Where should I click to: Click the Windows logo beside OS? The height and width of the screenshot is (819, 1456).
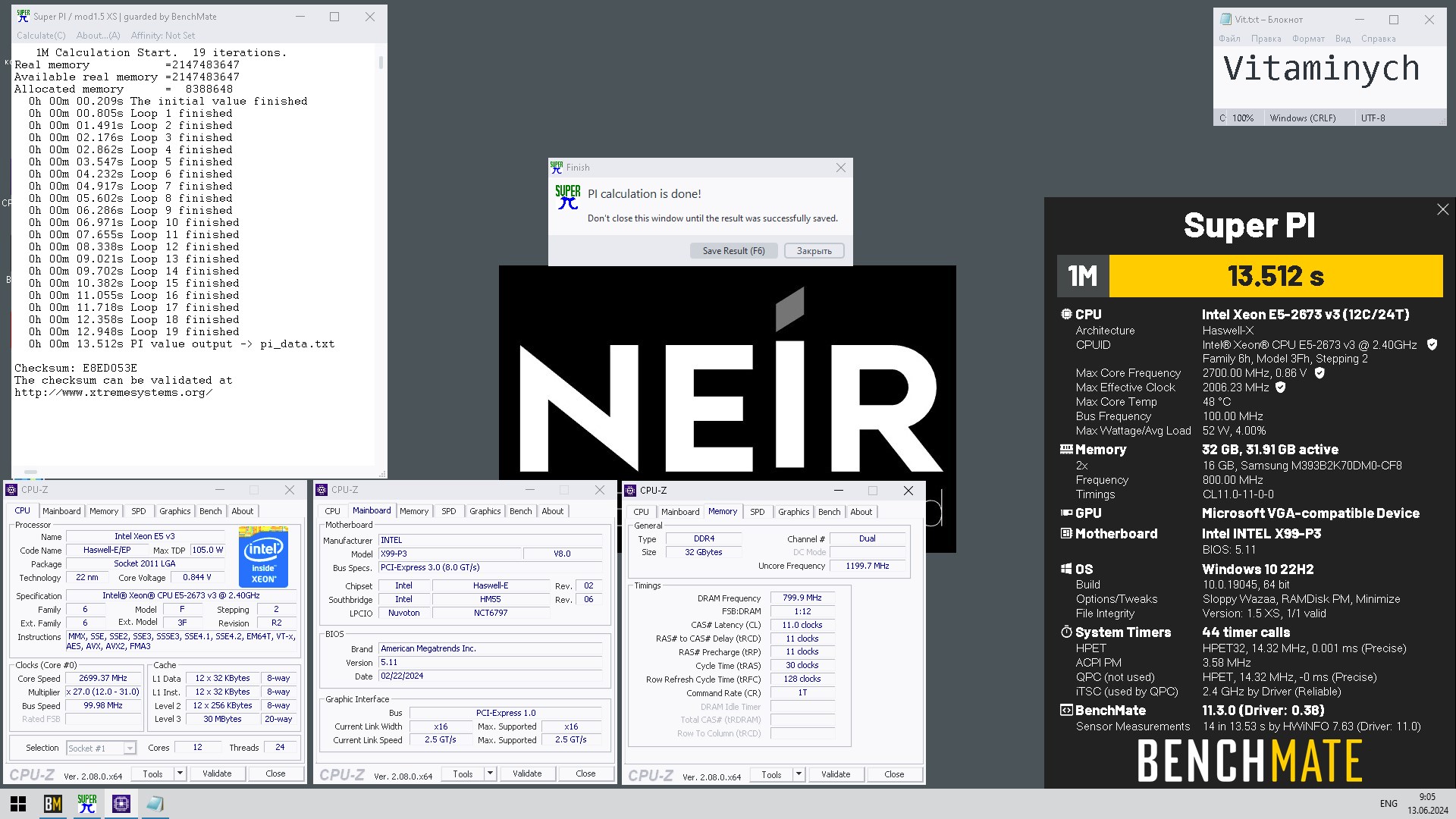click(1066, 570)
